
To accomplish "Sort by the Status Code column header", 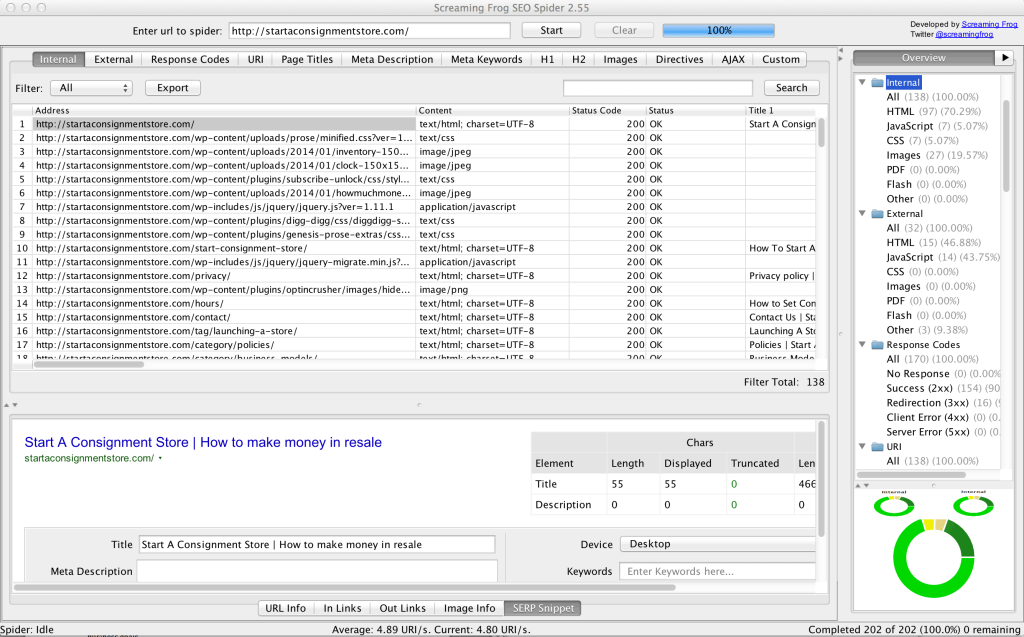I will 607,111.
